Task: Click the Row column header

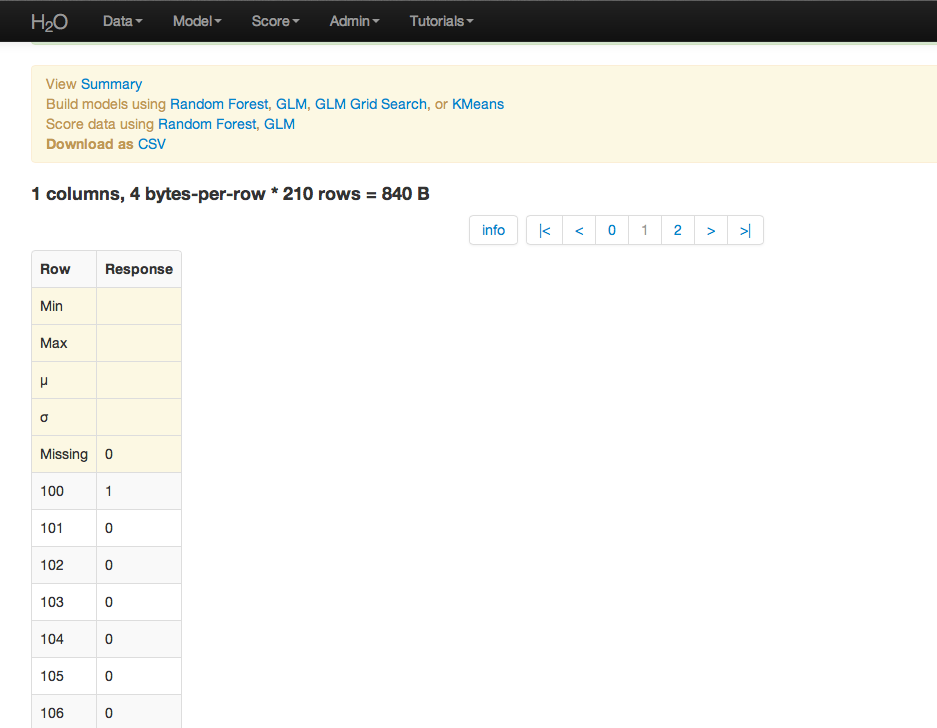Action: tap(55, 269)
